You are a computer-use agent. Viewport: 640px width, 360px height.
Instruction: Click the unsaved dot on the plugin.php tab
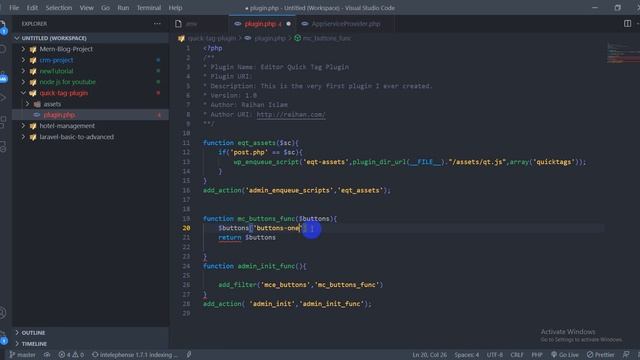point(289,24)
